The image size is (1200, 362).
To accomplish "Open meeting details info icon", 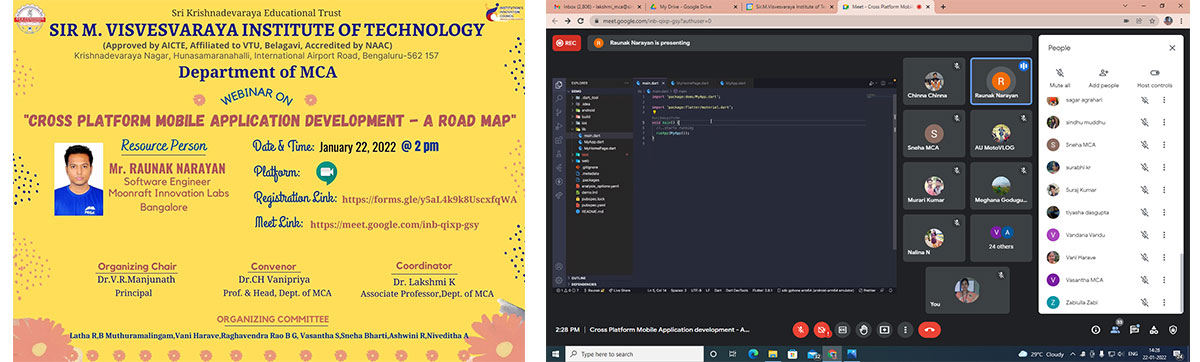I will click(x=1095, y=329).
